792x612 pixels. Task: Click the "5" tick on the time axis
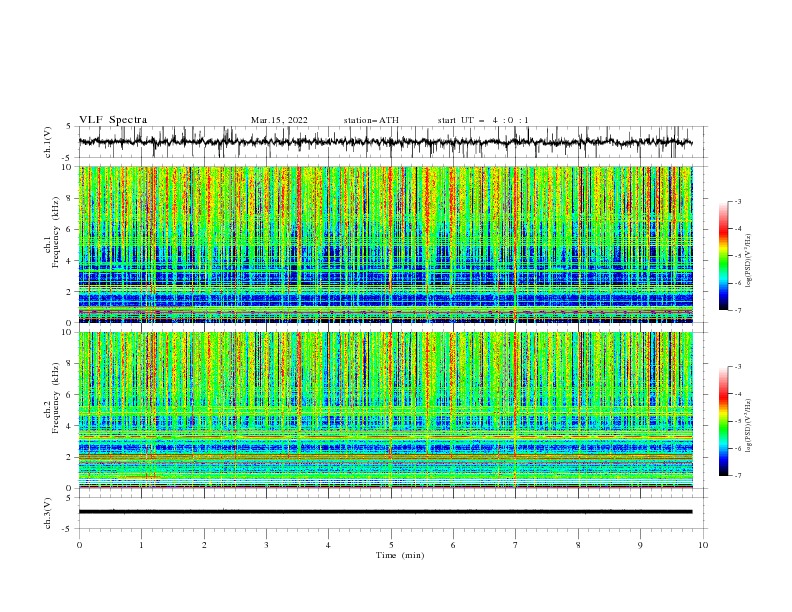[x=391, y=545]
